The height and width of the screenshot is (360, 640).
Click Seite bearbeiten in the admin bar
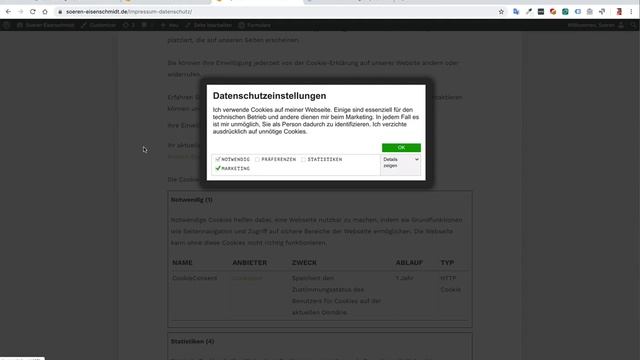click(209, 25)
